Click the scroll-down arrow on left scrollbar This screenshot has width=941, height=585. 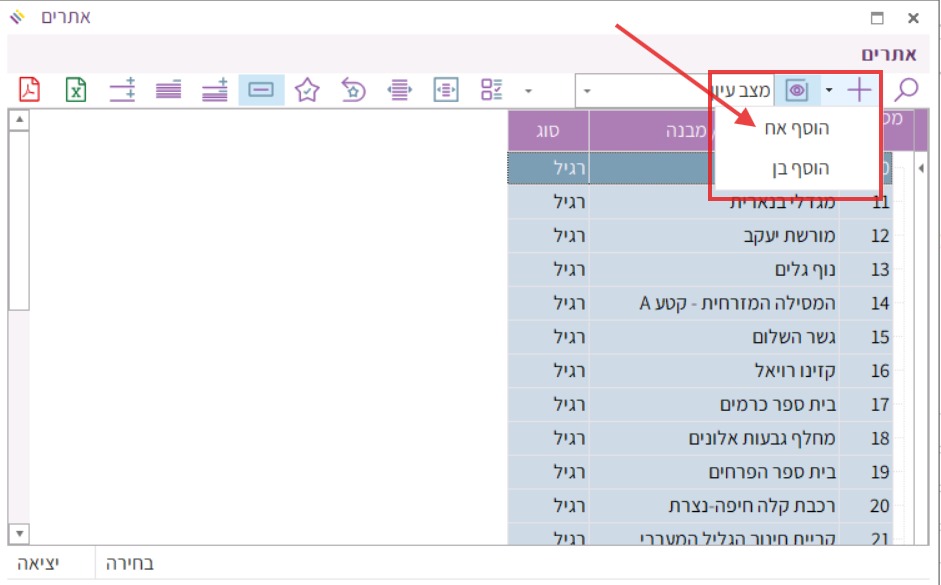pyautogui.click(x=19, y=533)
